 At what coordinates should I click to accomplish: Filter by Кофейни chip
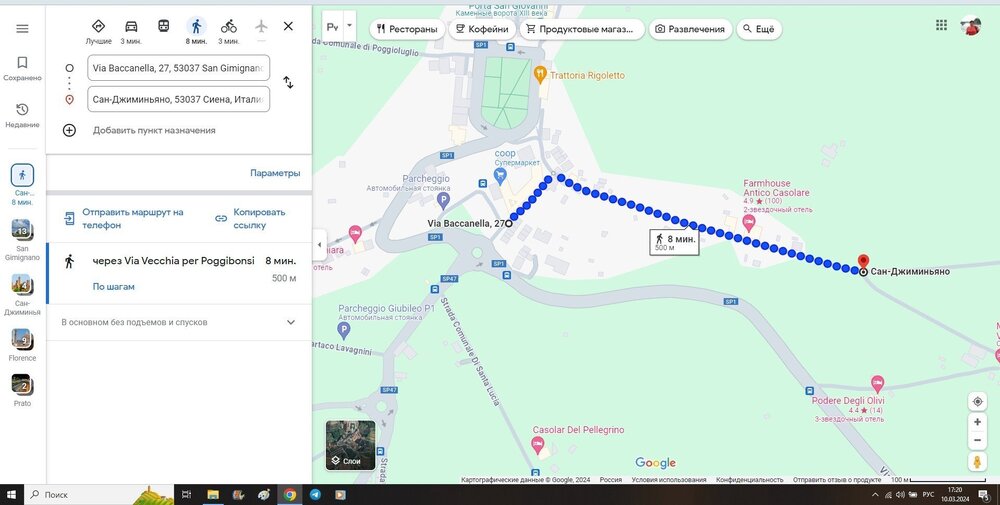tap(482, 29)
